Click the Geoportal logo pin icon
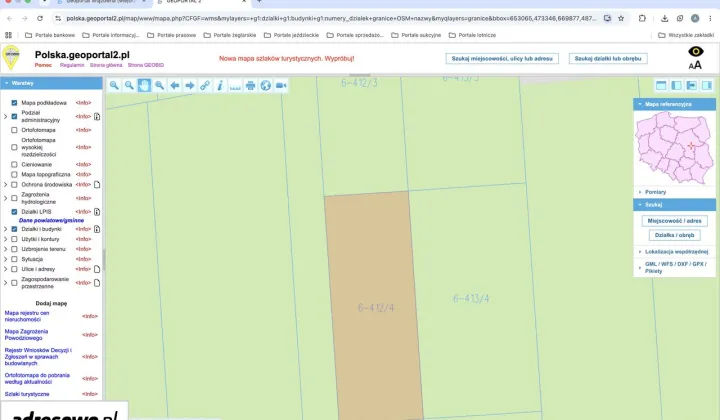Image resolution: width=720 pixels, height=420 pixels. (x=11, y=58)
